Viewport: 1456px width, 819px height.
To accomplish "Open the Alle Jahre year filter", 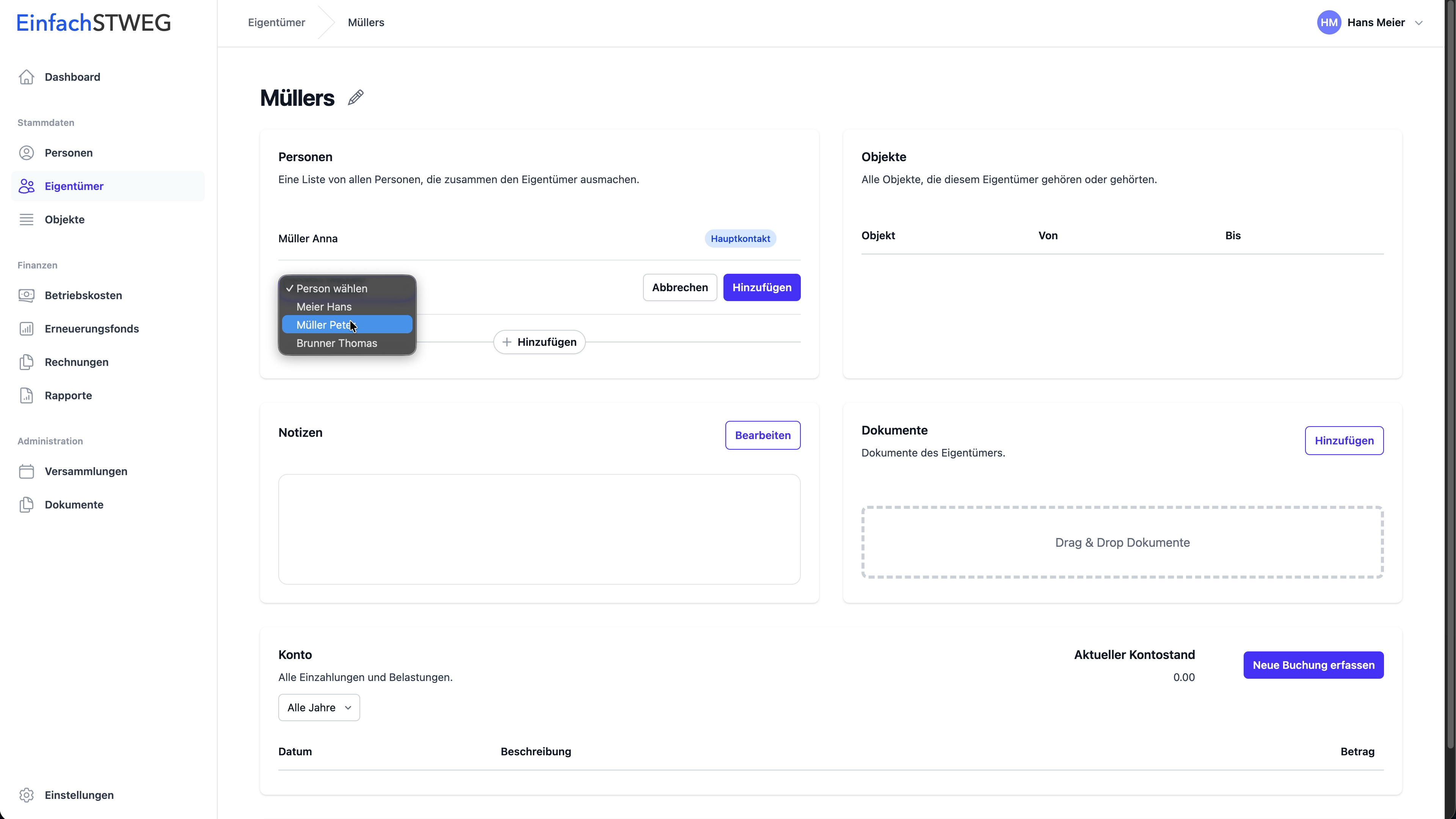I will click(x=319, y=707).
